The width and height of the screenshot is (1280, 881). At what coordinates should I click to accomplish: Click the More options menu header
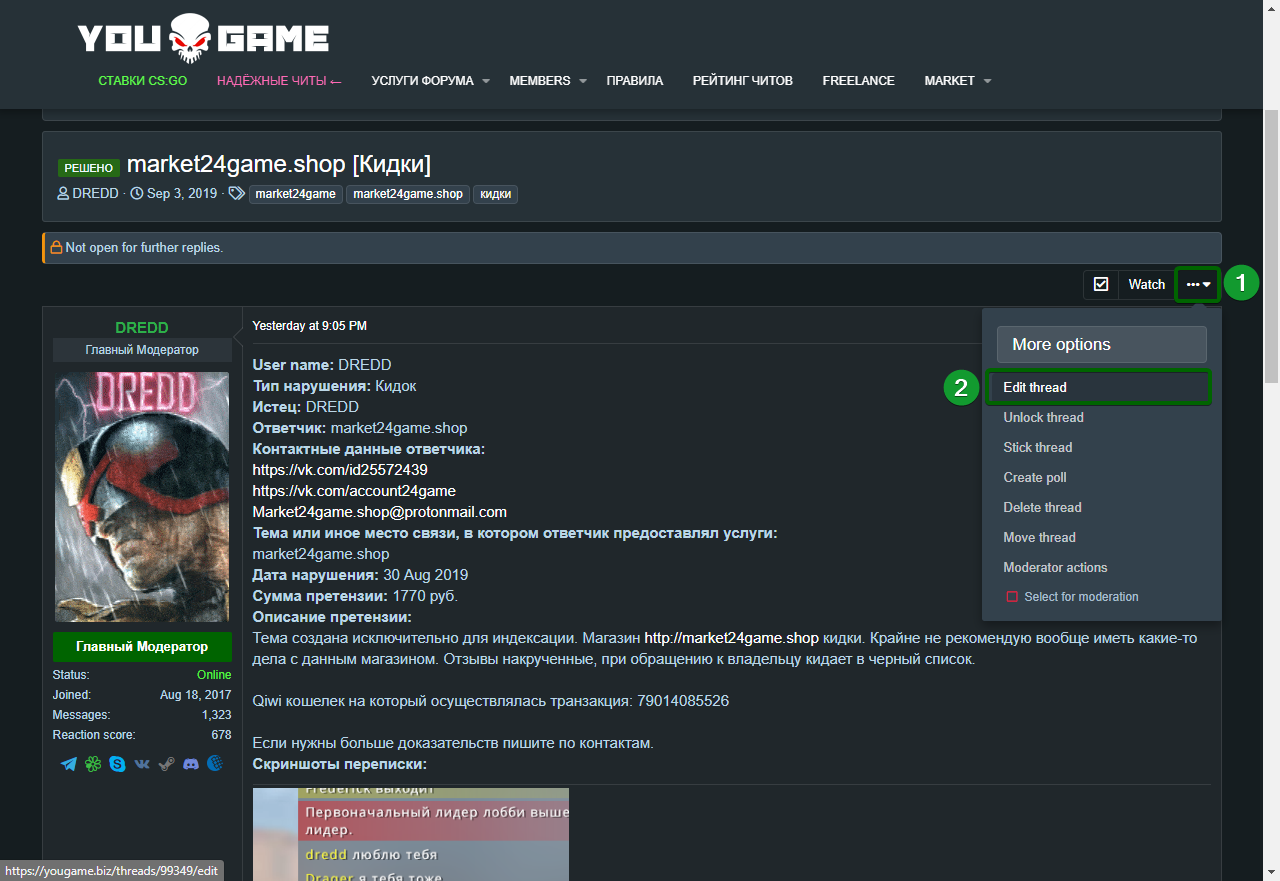(1102, 344)
